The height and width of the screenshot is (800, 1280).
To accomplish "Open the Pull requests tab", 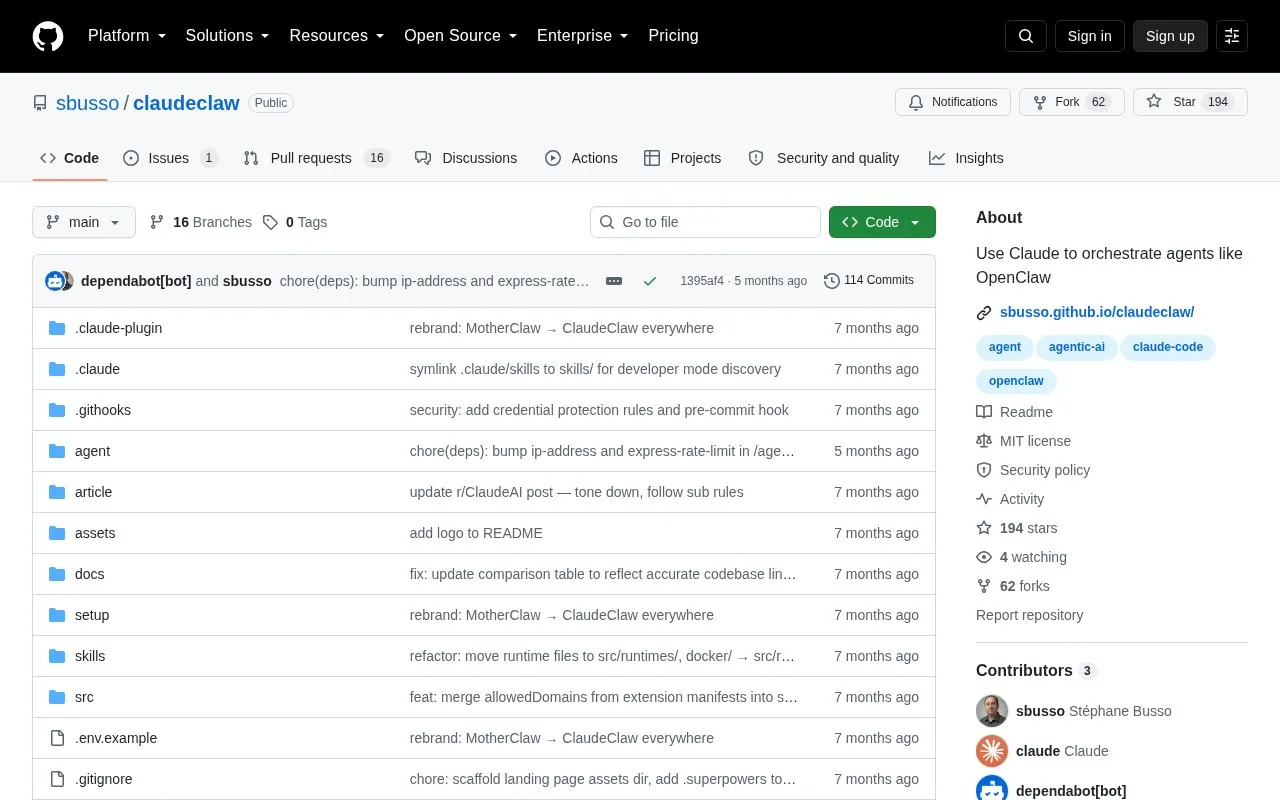I will [316, 158].
